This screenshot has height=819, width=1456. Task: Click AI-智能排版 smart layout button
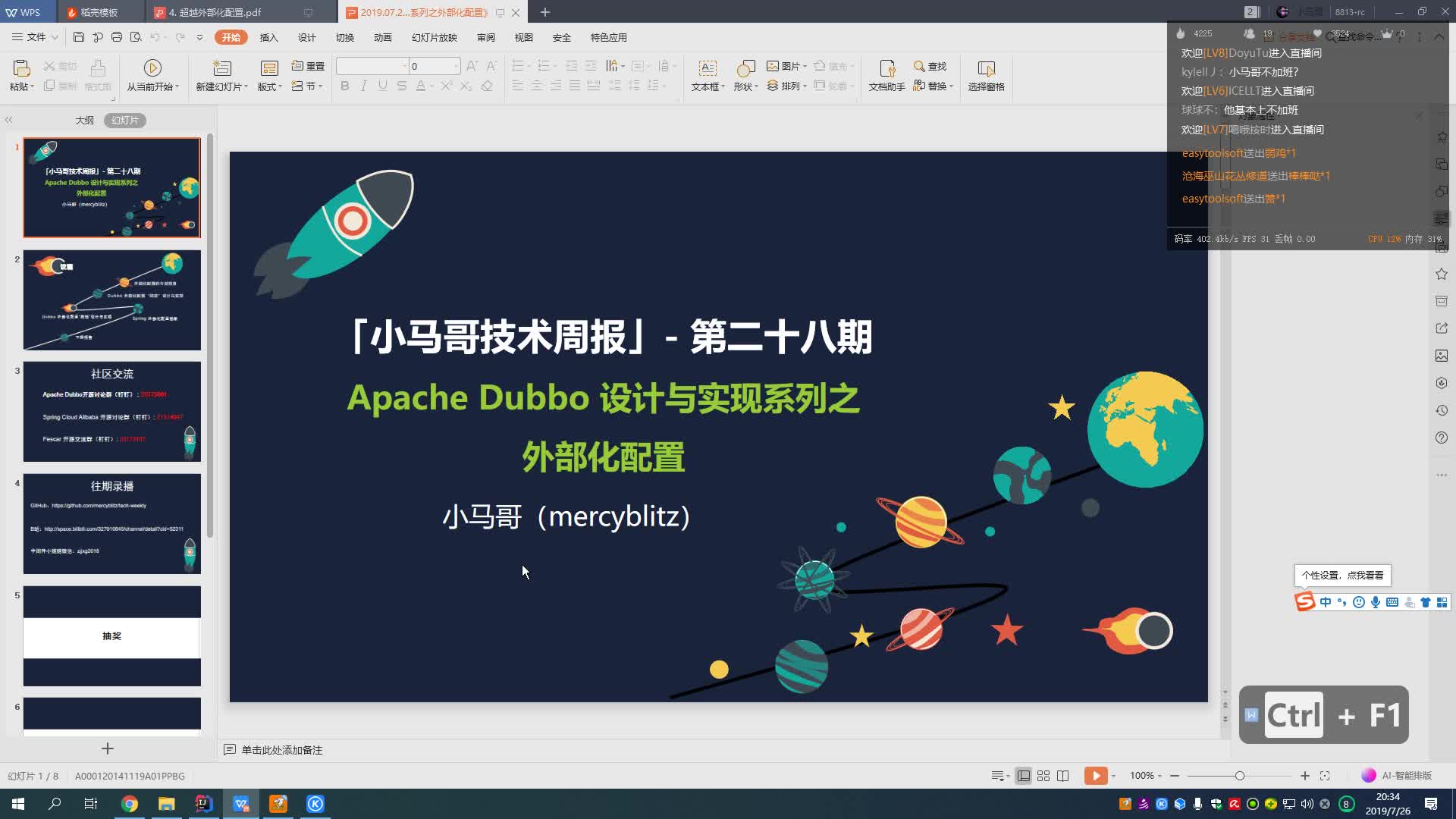[1397, 776]
